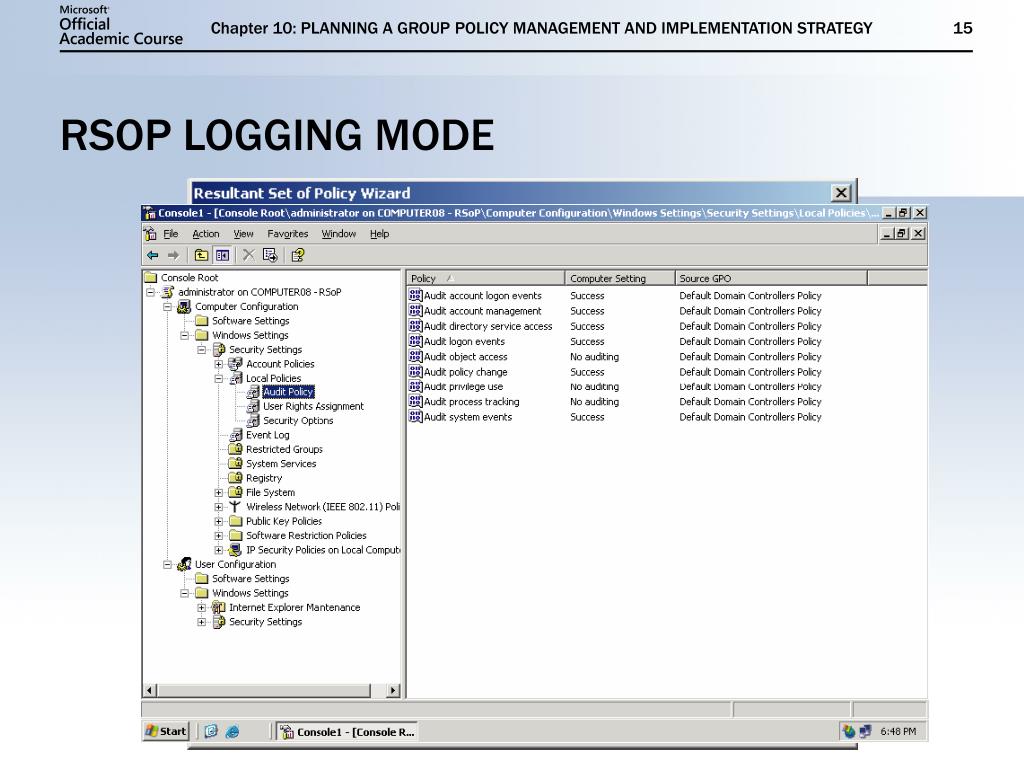Click the System Services folder icon
1024x768 pixels.
coord(236,464)
